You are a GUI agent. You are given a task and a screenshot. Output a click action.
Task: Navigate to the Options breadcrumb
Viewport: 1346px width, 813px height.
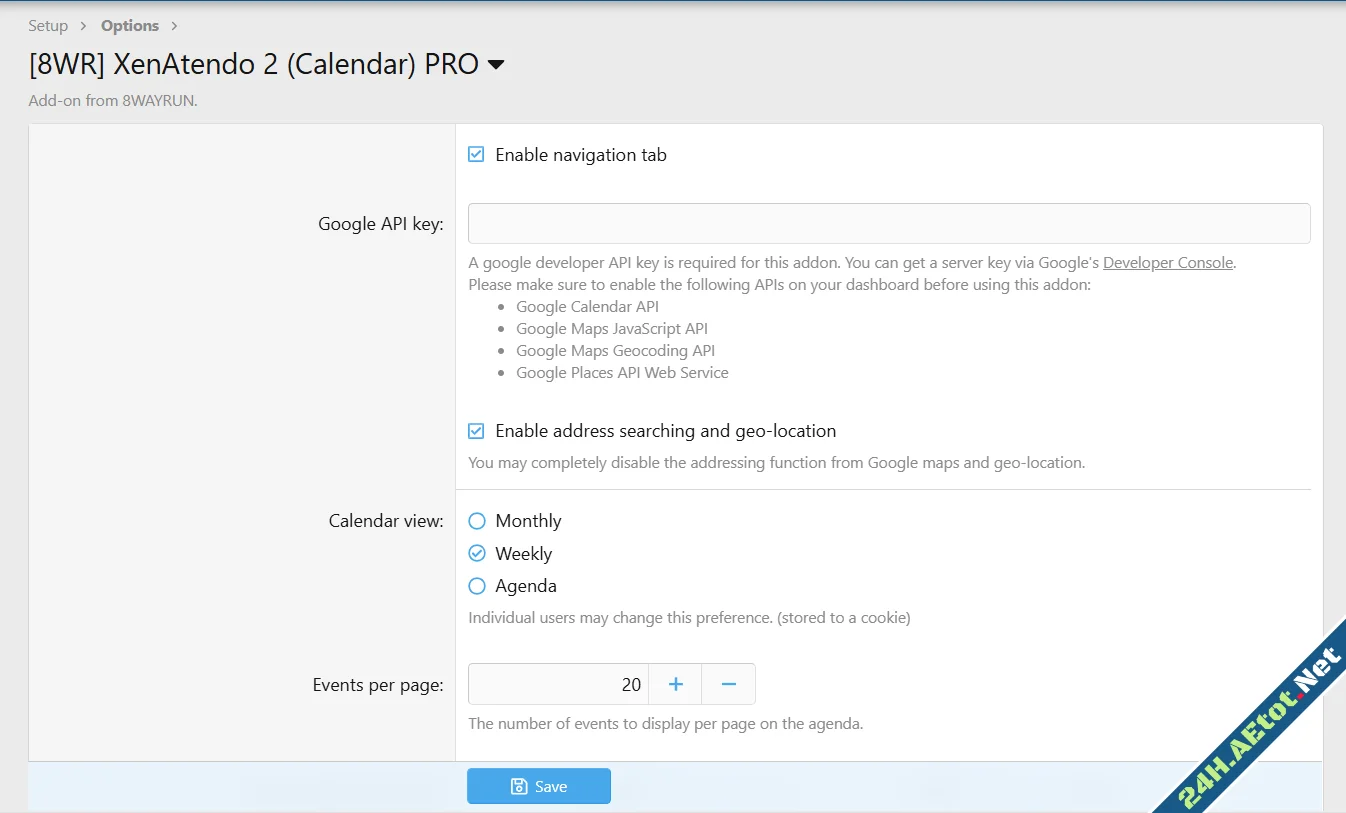tap(130, 26)
